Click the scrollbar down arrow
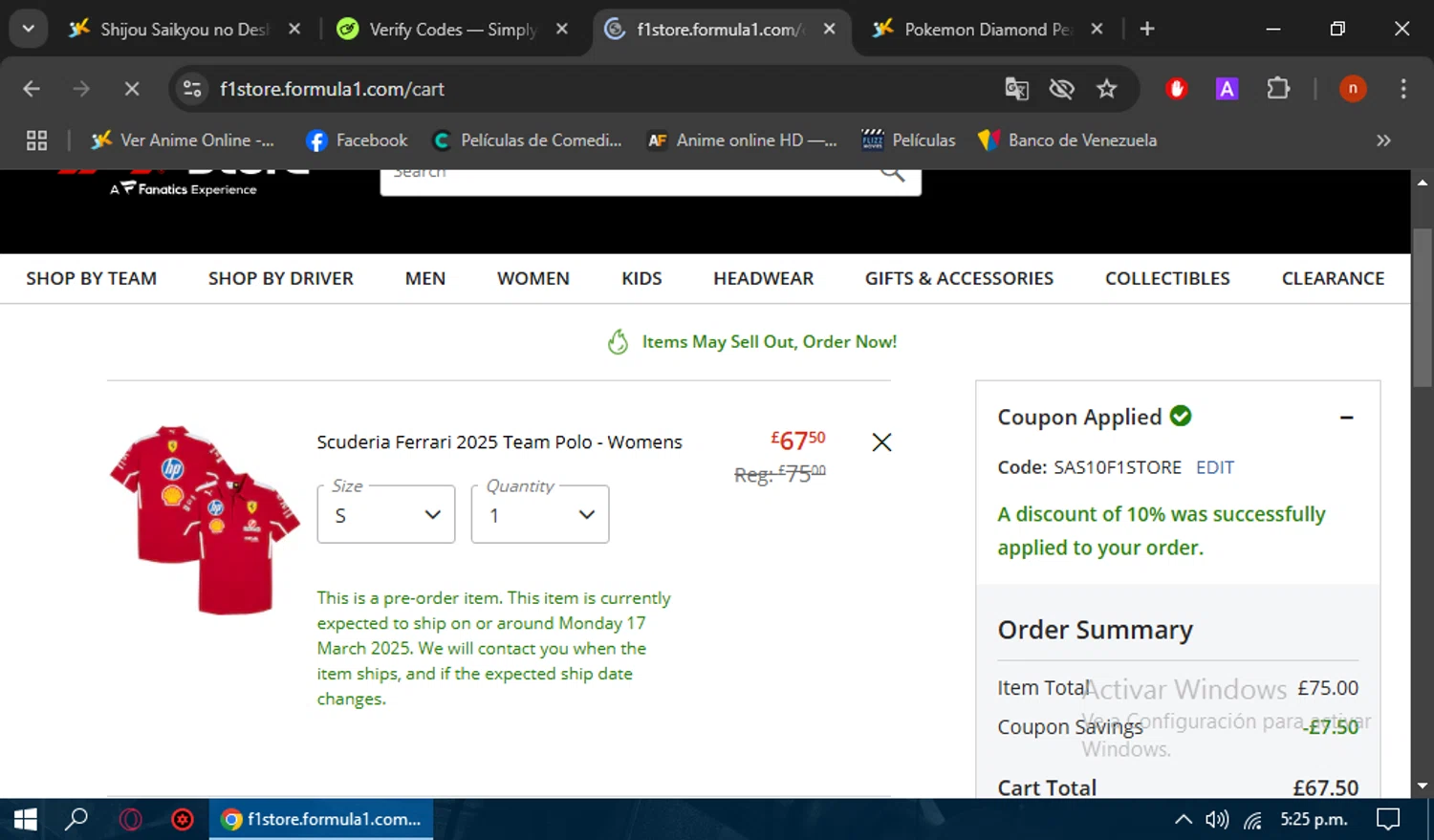The width and height of the screenshot is (1434, 840). (1423, 786)
